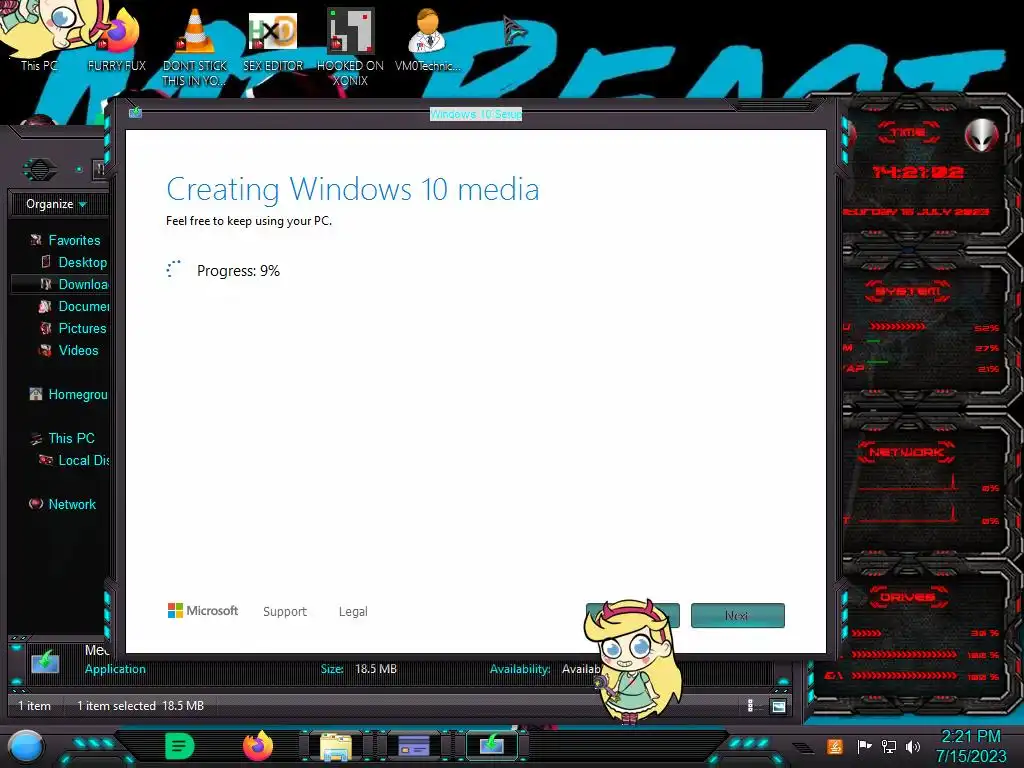
Task: Open the green notes app on the taskbar
Action: [179, 746]
